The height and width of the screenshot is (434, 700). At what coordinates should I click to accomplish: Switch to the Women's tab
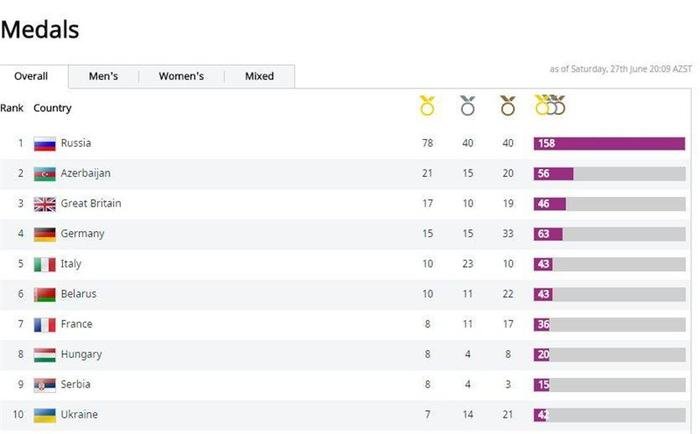click(181, 77)
